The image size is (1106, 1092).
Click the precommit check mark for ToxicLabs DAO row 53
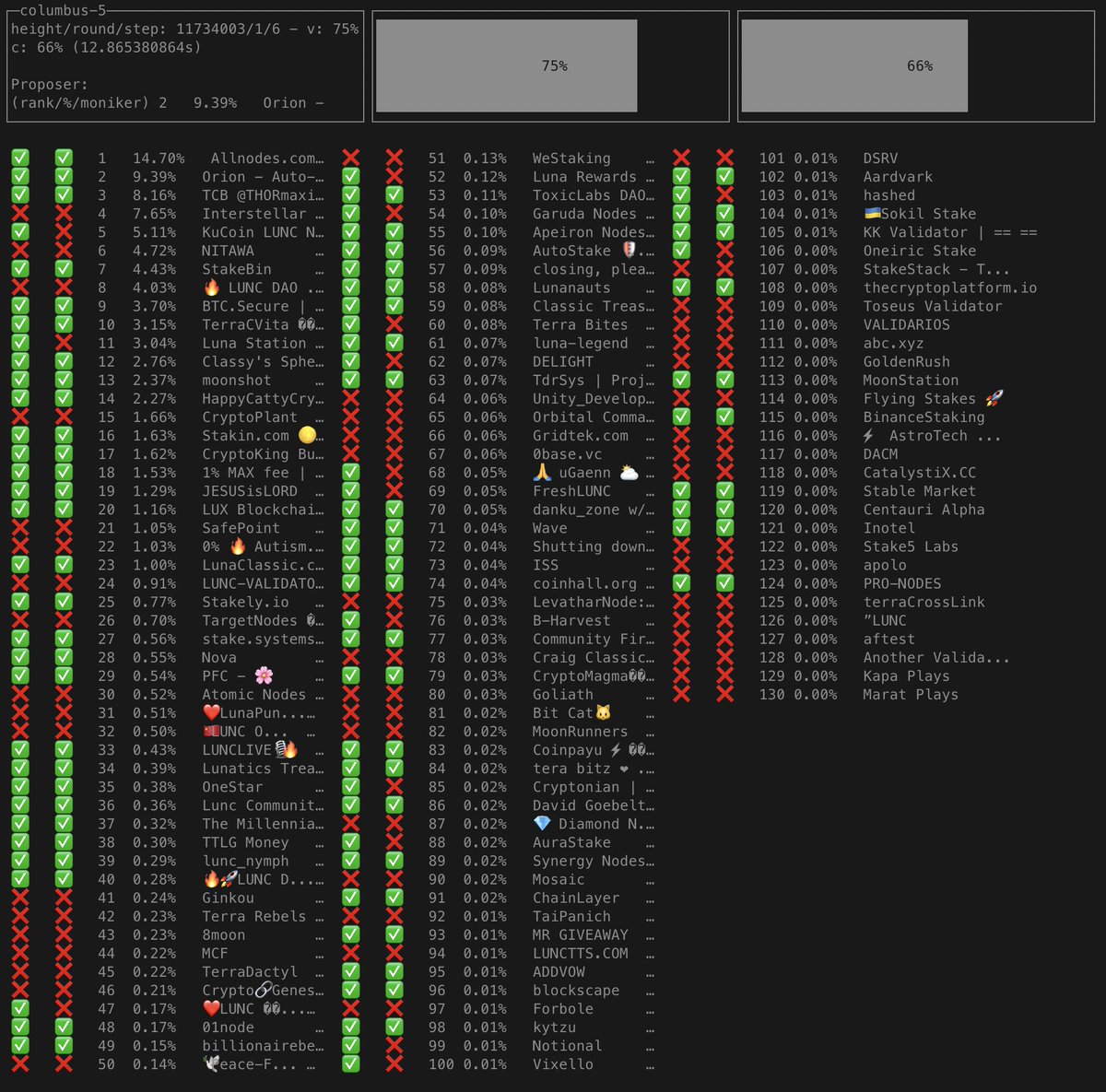(x=394, y=194)
